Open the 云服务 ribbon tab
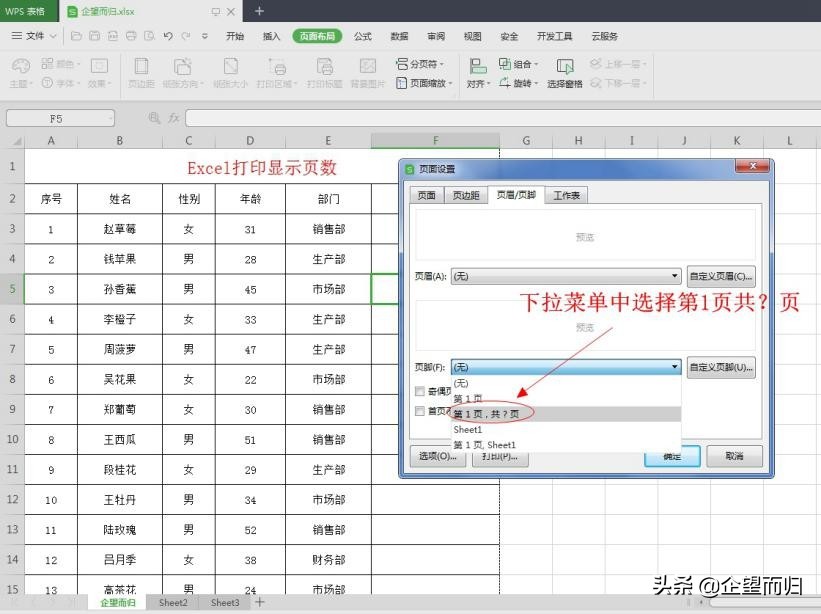The image size is (821, 614). tap(604, 36)
